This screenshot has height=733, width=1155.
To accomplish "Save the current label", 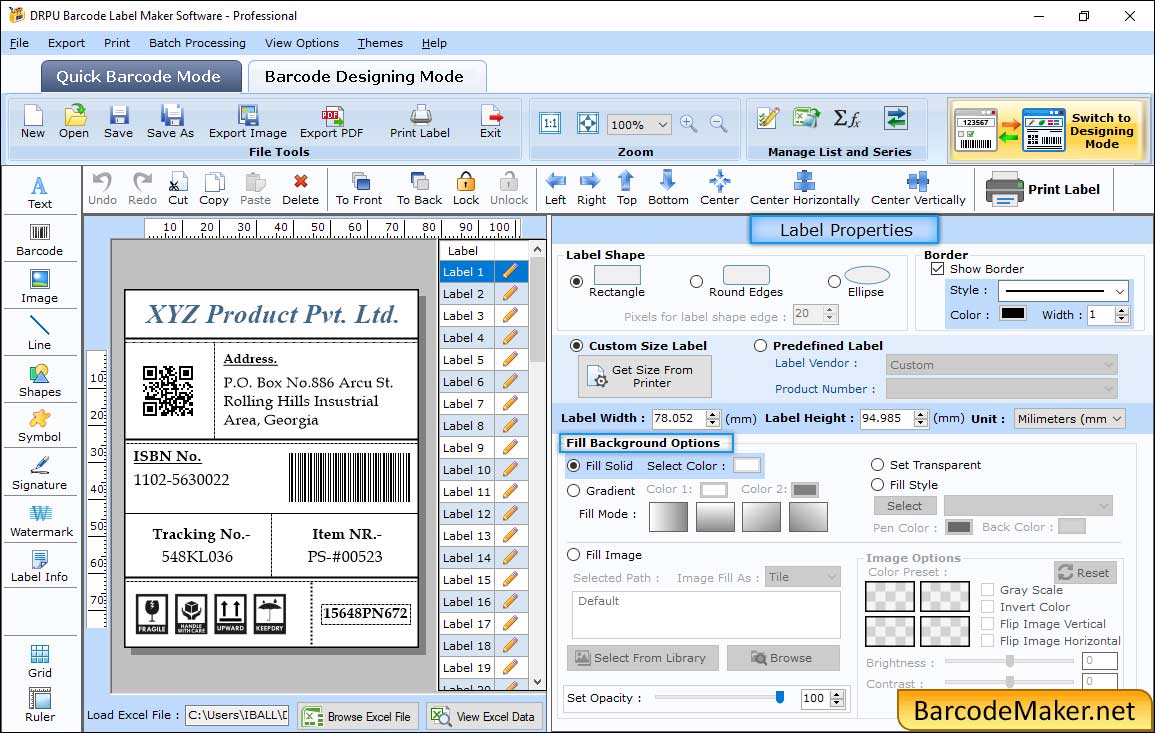I will point(118,122).
